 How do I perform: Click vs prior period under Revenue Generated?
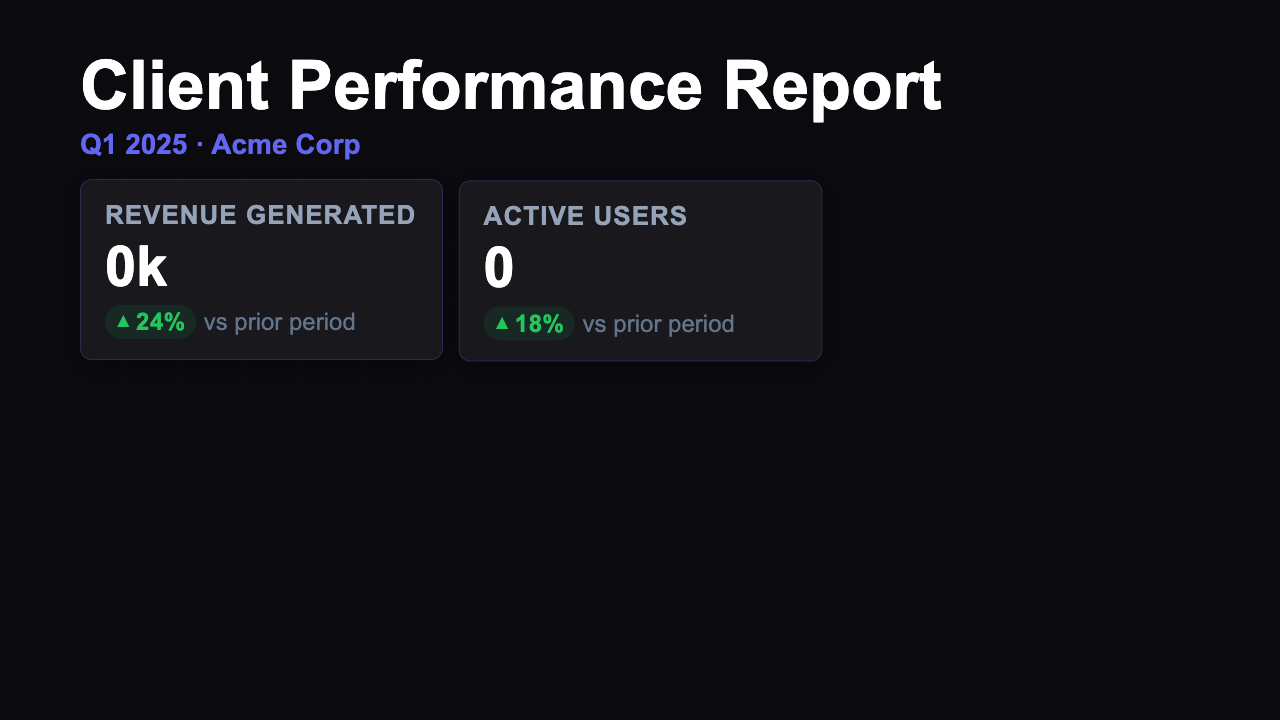point(279,321)
